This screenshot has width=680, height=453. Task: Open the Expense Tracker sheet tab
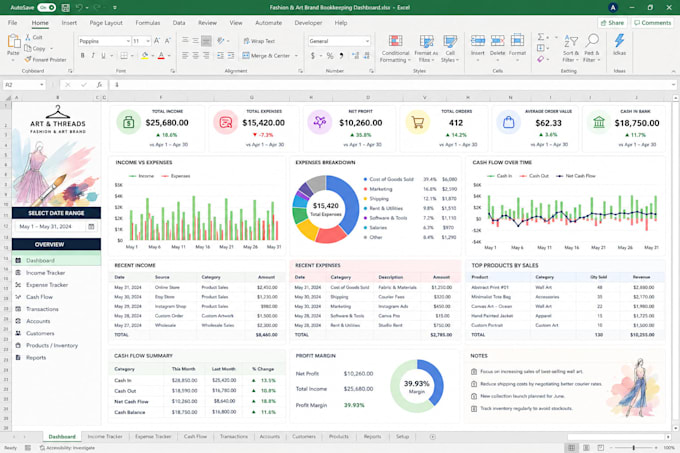tap(153, 437)
